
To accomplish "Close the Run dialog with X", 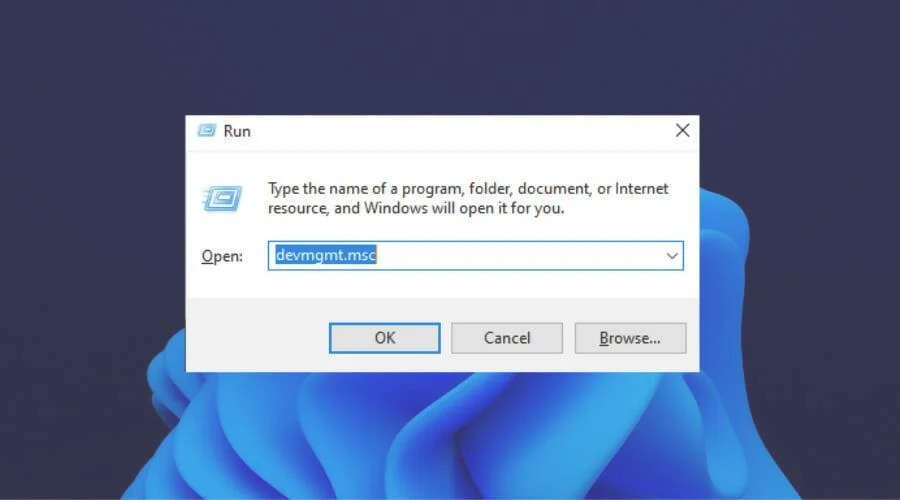I will point(682,131).
